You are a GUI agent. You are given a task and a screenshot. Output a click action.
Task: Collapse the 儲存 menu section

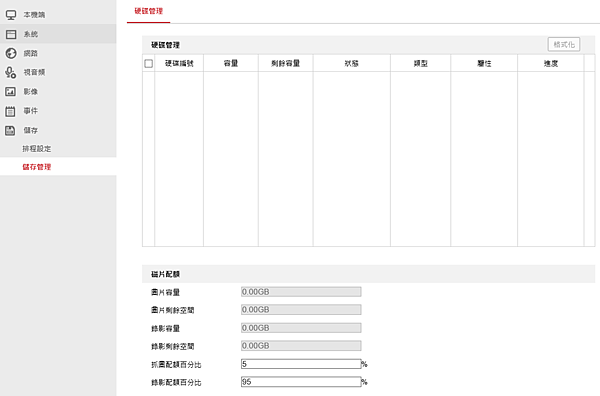(58, 130)
